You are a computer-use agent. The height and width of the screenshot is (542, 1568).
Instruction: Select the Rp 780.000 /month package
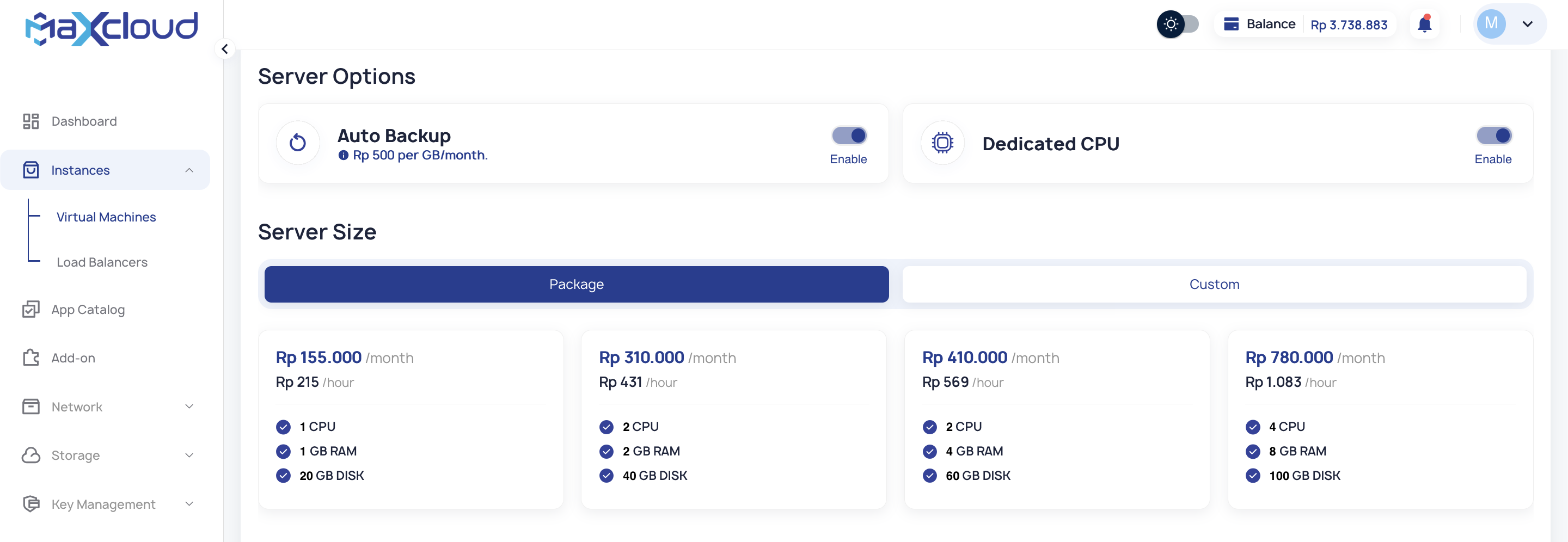pos(1380,419)
